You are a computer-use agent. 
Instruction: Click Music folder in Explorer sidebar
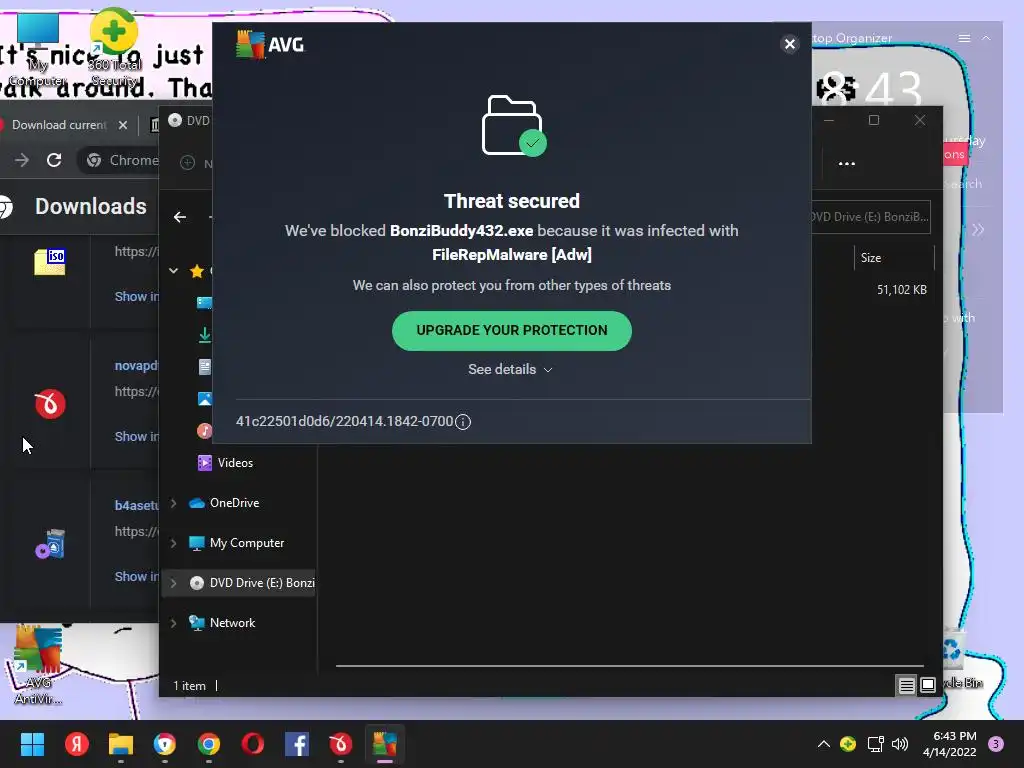tap(204, 430)
